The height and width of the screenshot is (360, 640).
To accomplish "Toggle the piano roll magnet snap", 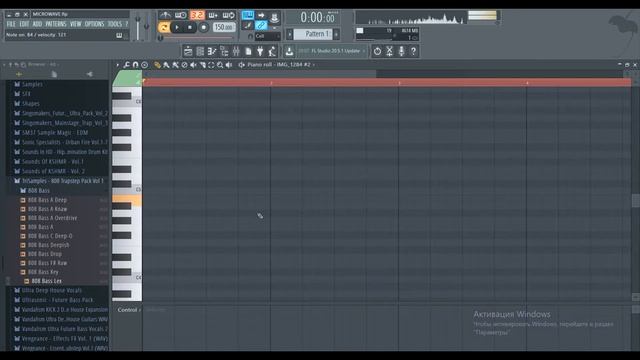I will click(x=136, y=65).
